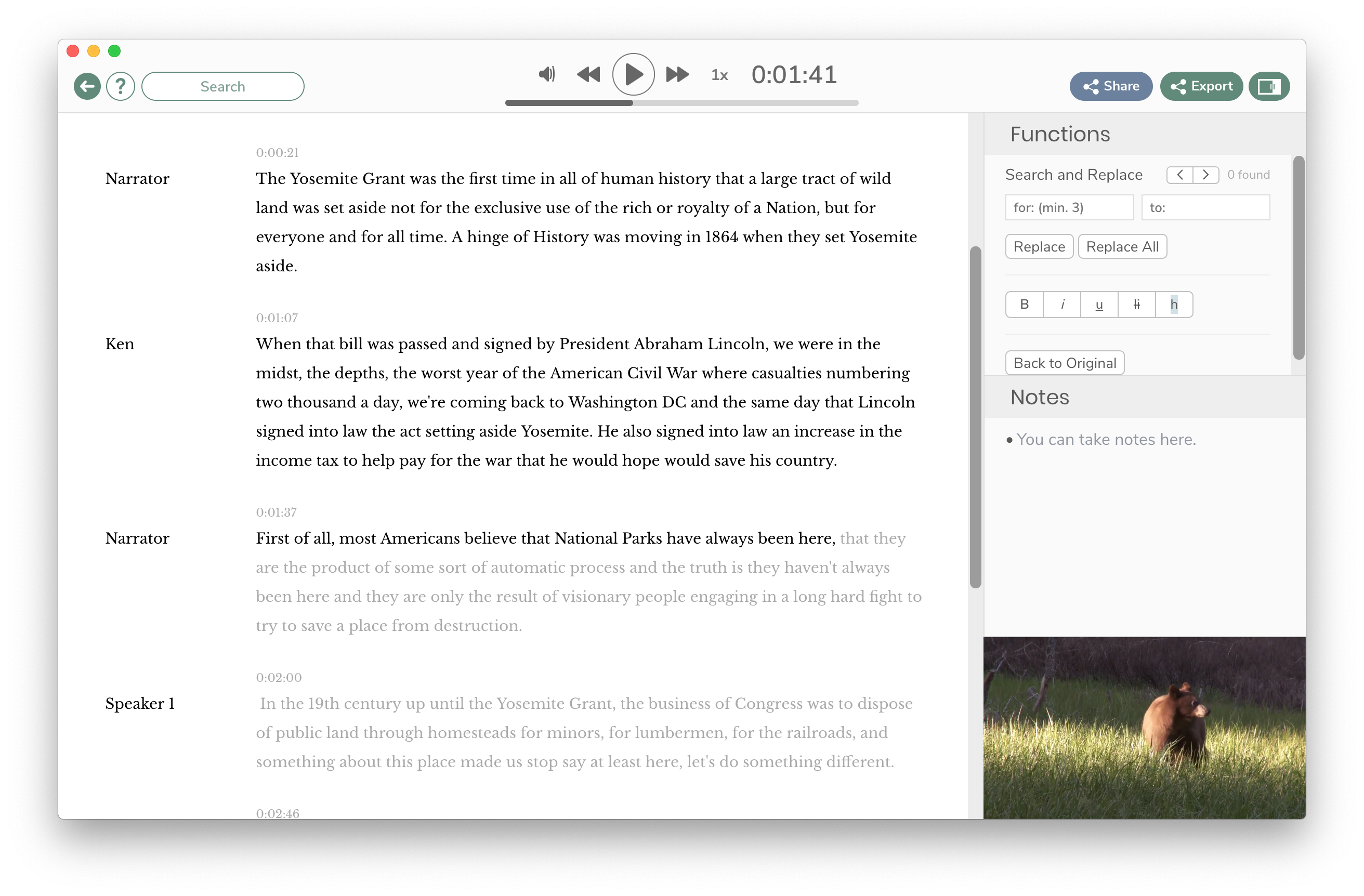The width and height of the screenshot is (1364, 896).
Task: Click the 'for: (min. 3)' search field
Action: tap(1069, 207)
